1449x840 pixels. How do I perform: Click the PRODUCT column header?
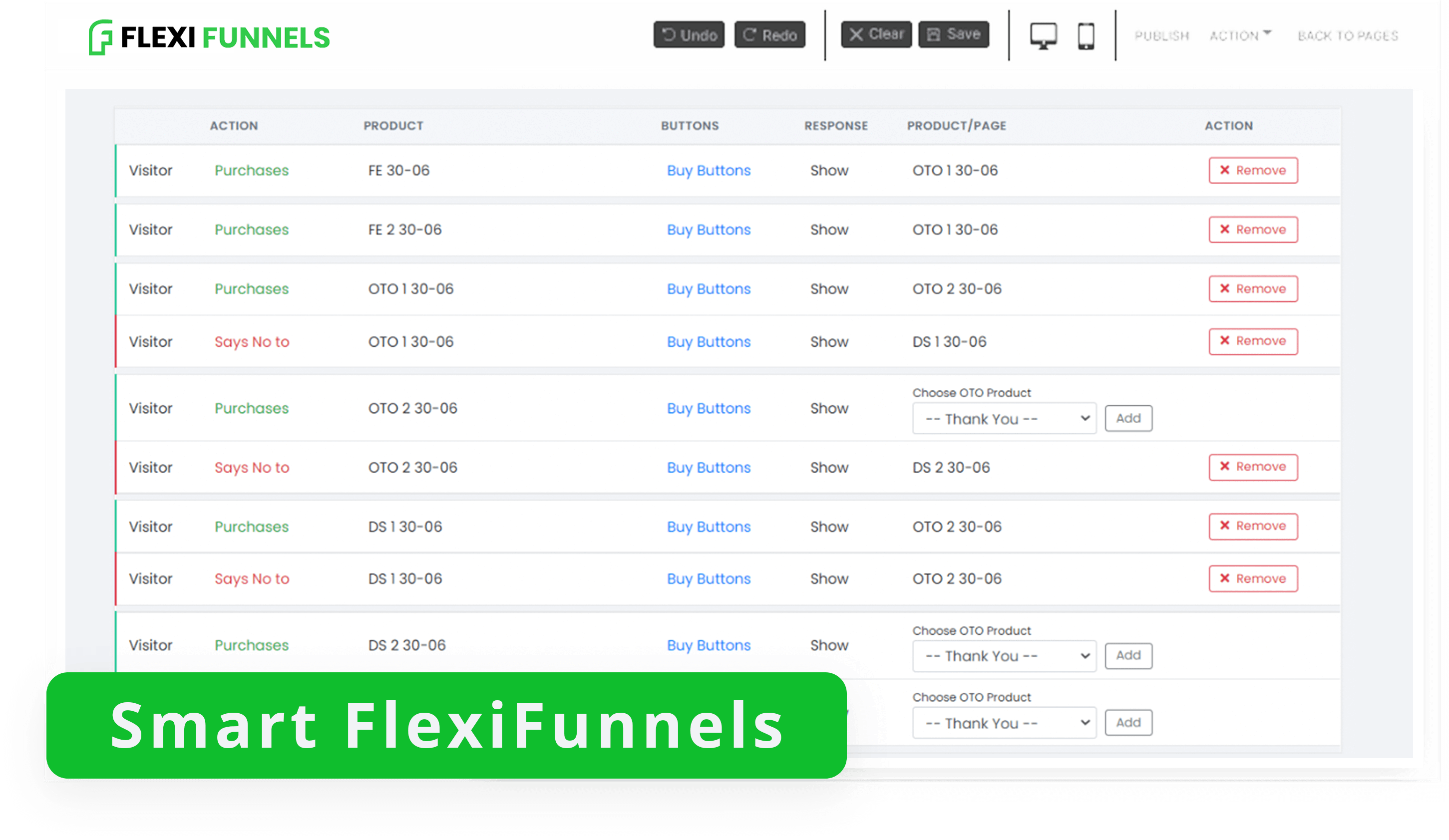pos(393,125)
